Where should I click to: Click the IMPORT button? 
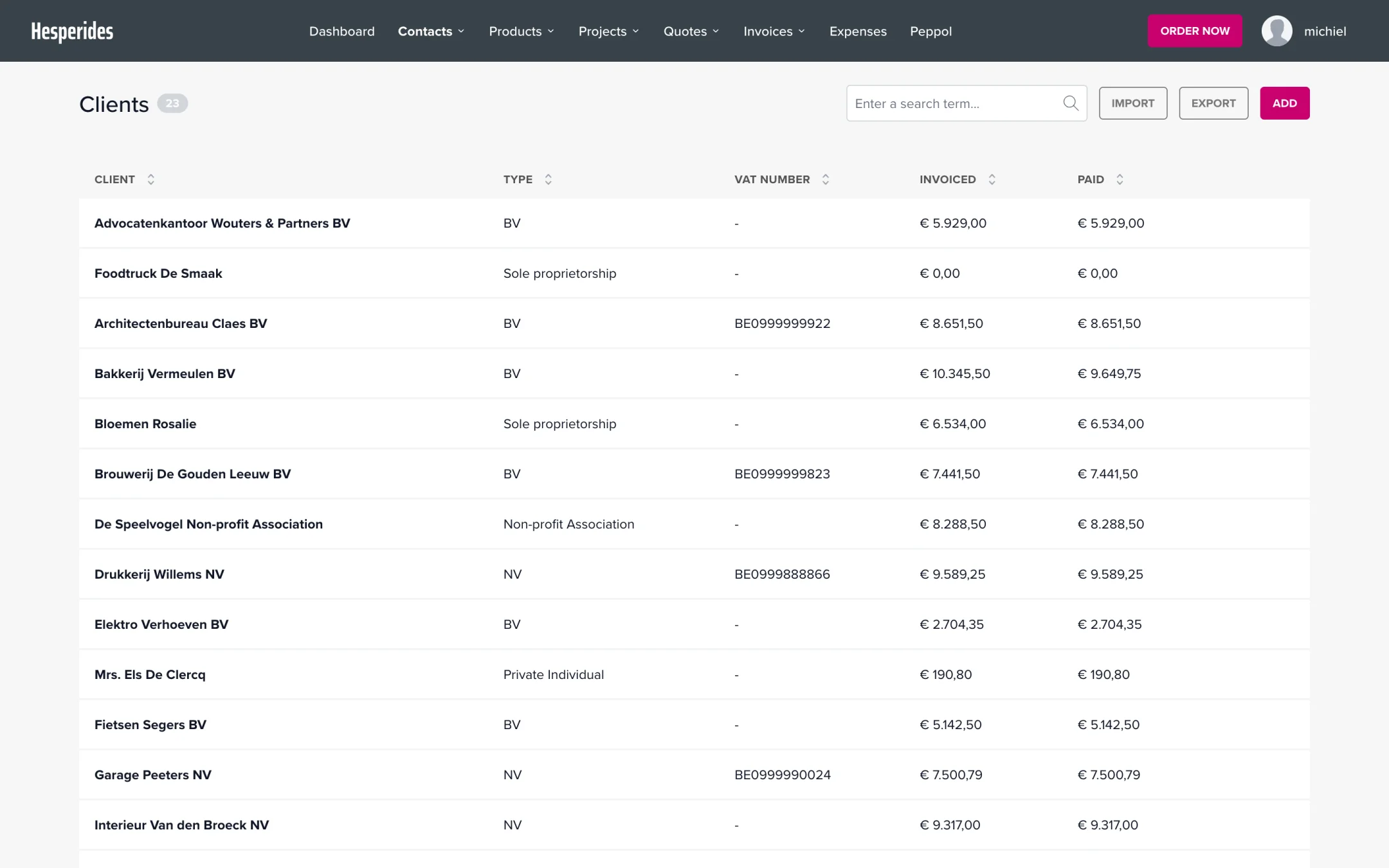click(1132, 103)
